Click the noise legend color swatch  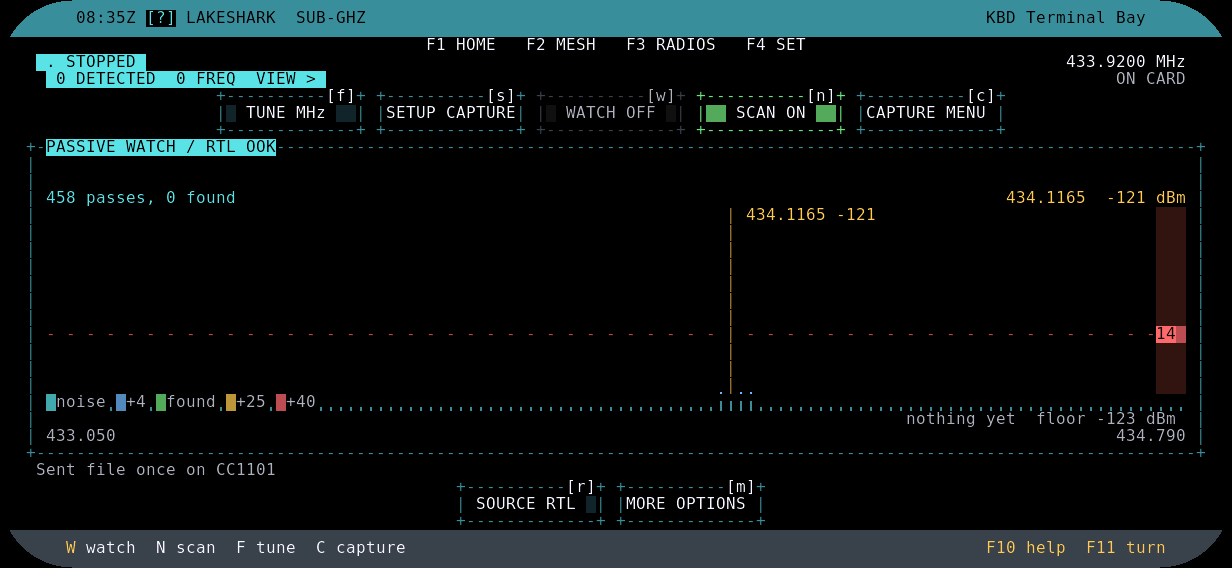click(51, 402)
